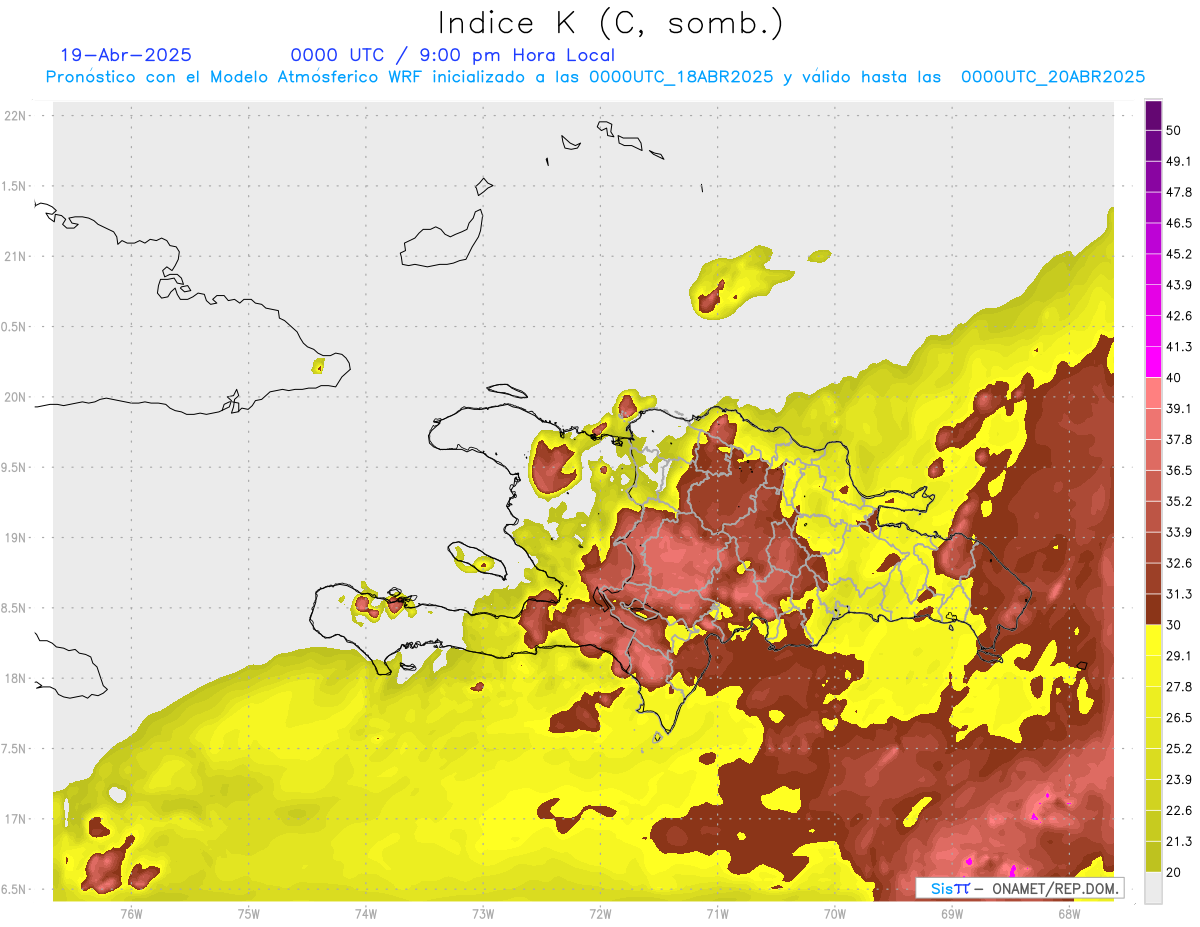Click the color scale value '23.9'
The image size is (1200, 927).
coord(1179,780)
